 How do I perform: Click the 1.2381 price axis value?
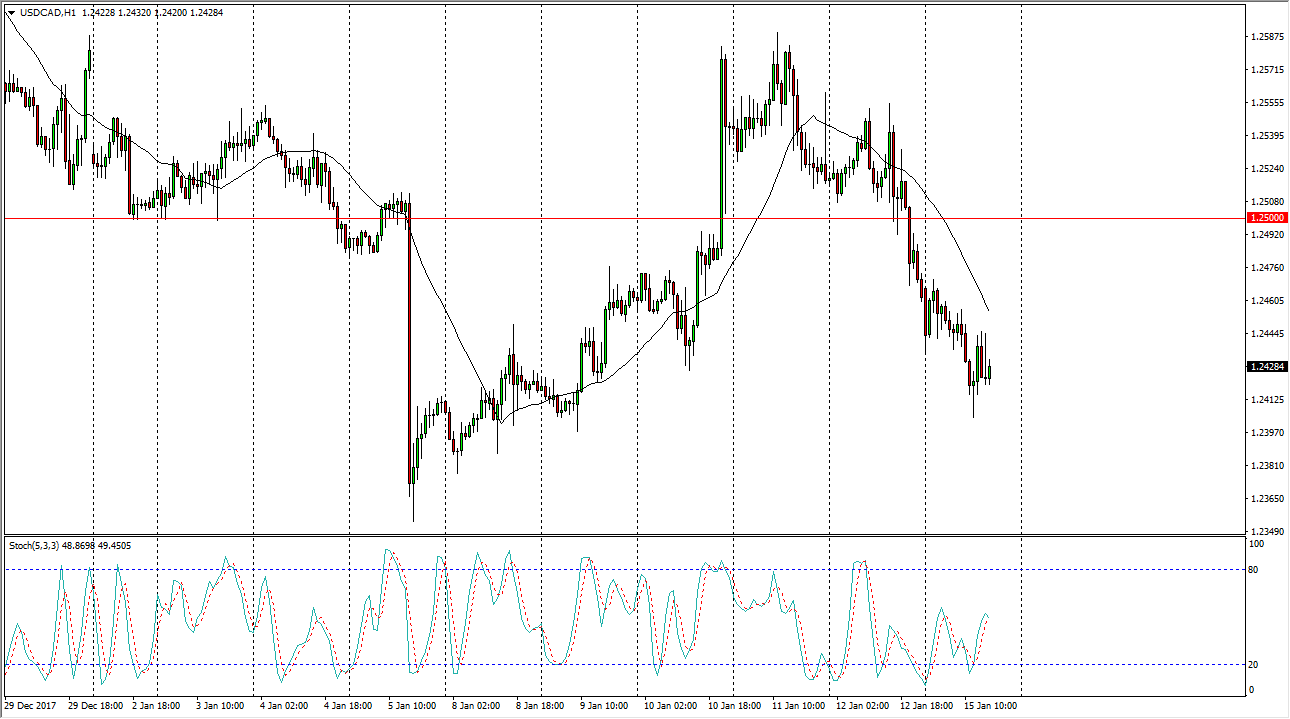pos(1265,466)
